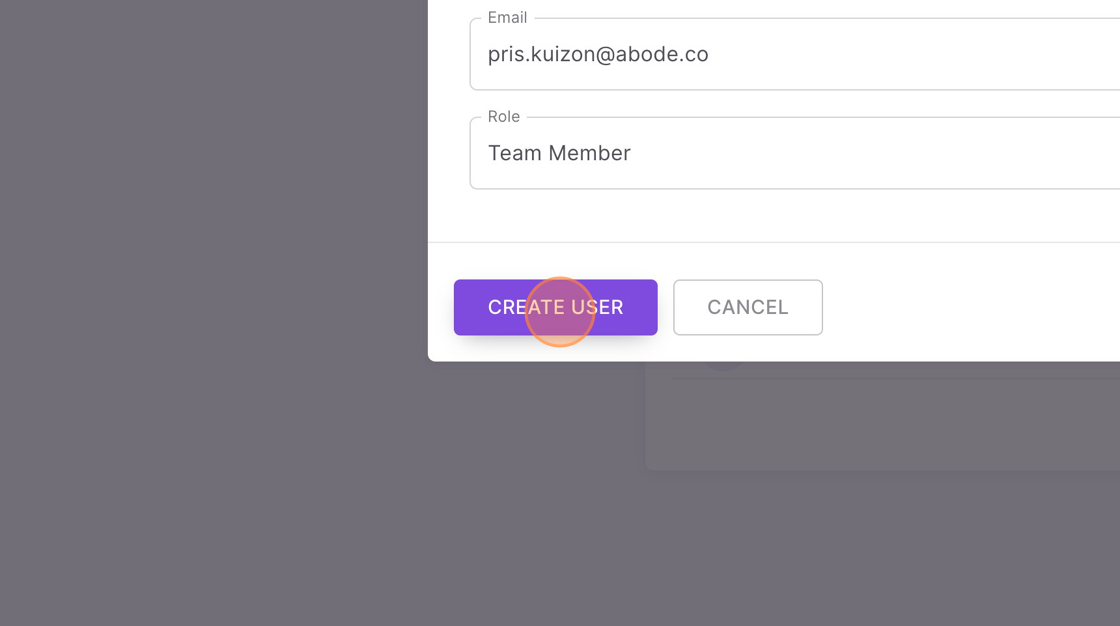Dismiss dialog via dimmed backdrop on left
Screen dimensions: 1120x626
pyautogui.click(x=214, y=286)
